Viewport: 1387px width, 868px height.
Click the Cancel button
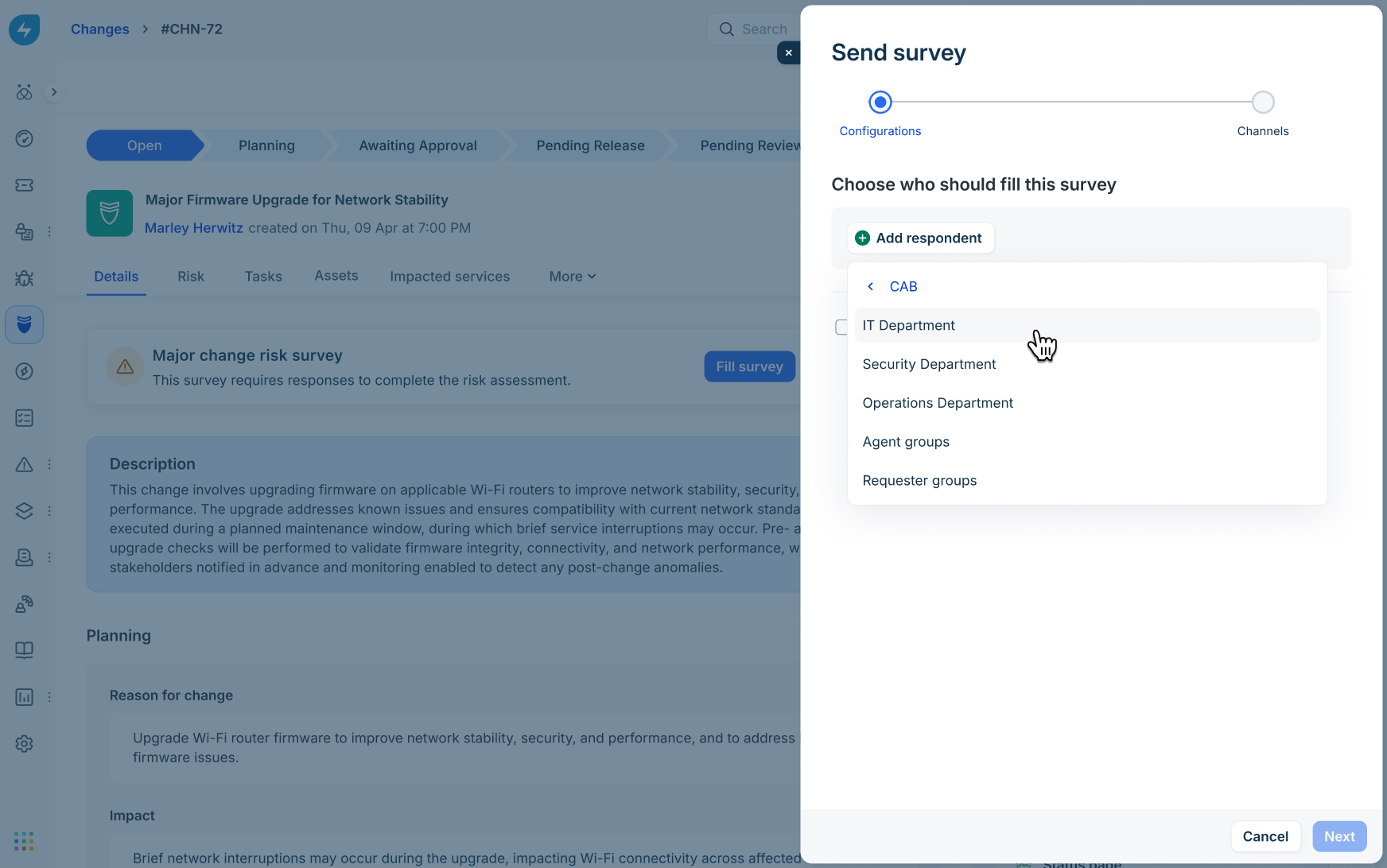(1265, 836)
